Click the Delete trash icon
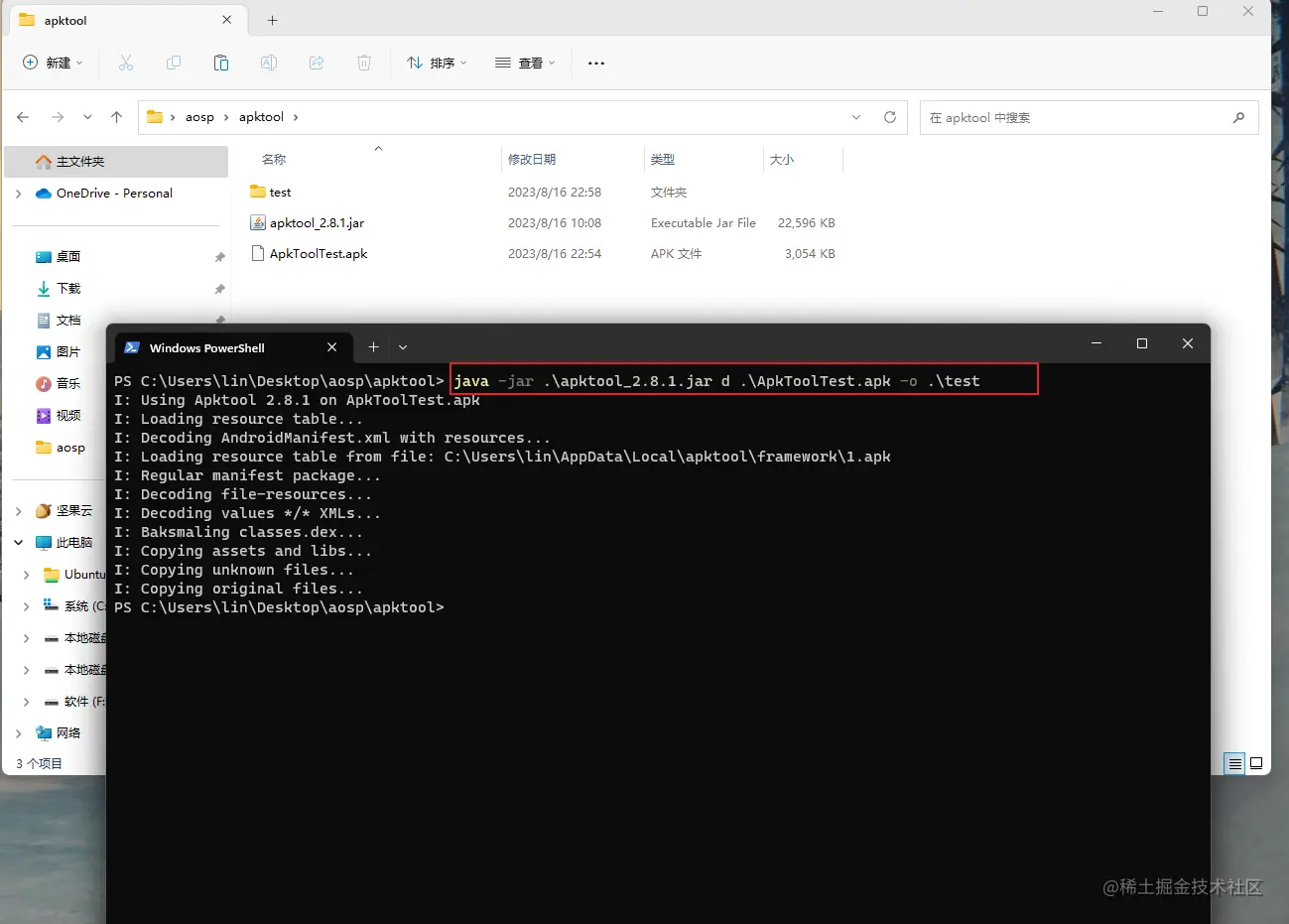Screen dimensions: 1289x924 tap(364, 63)
